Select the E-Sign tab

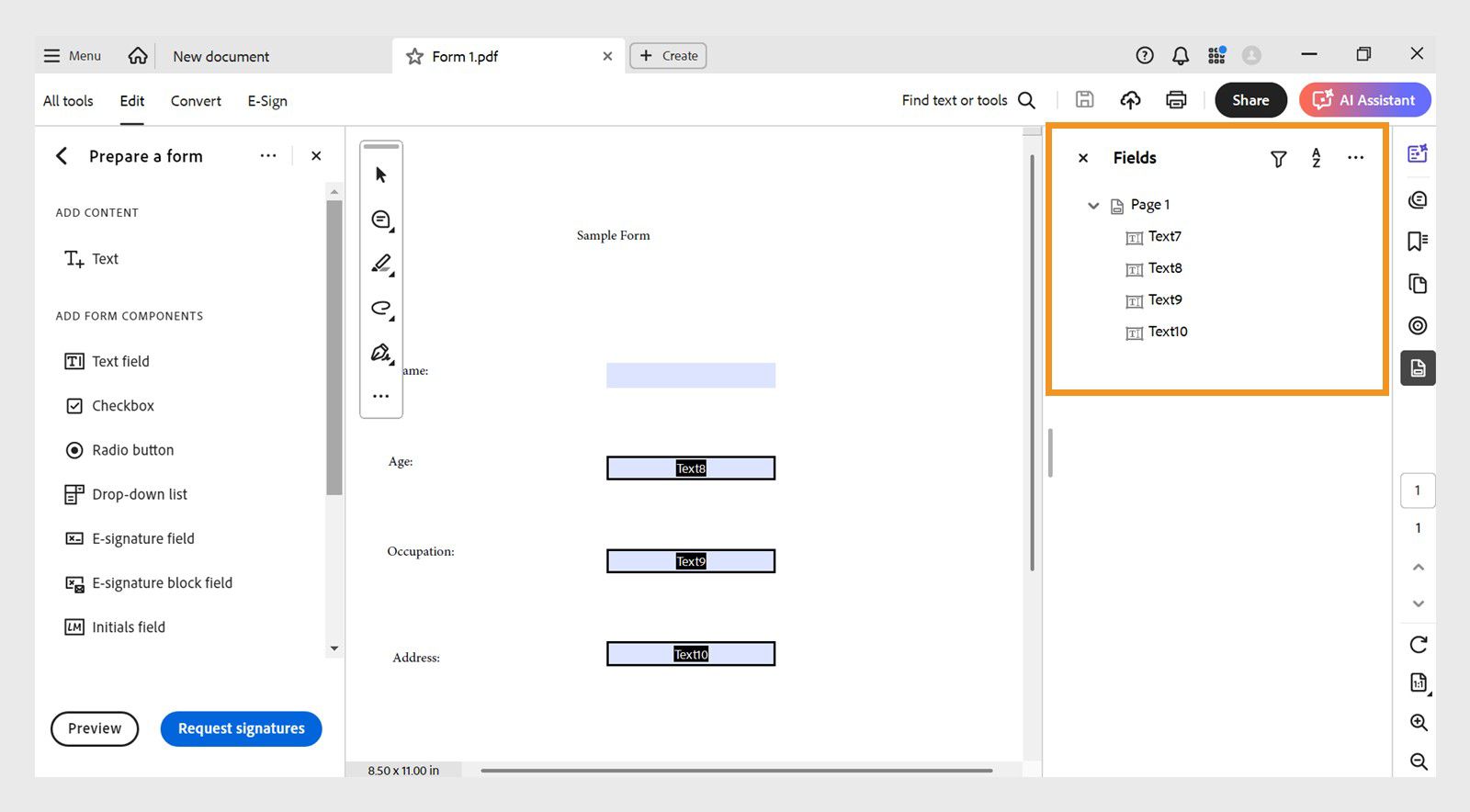tap(267, 101)
